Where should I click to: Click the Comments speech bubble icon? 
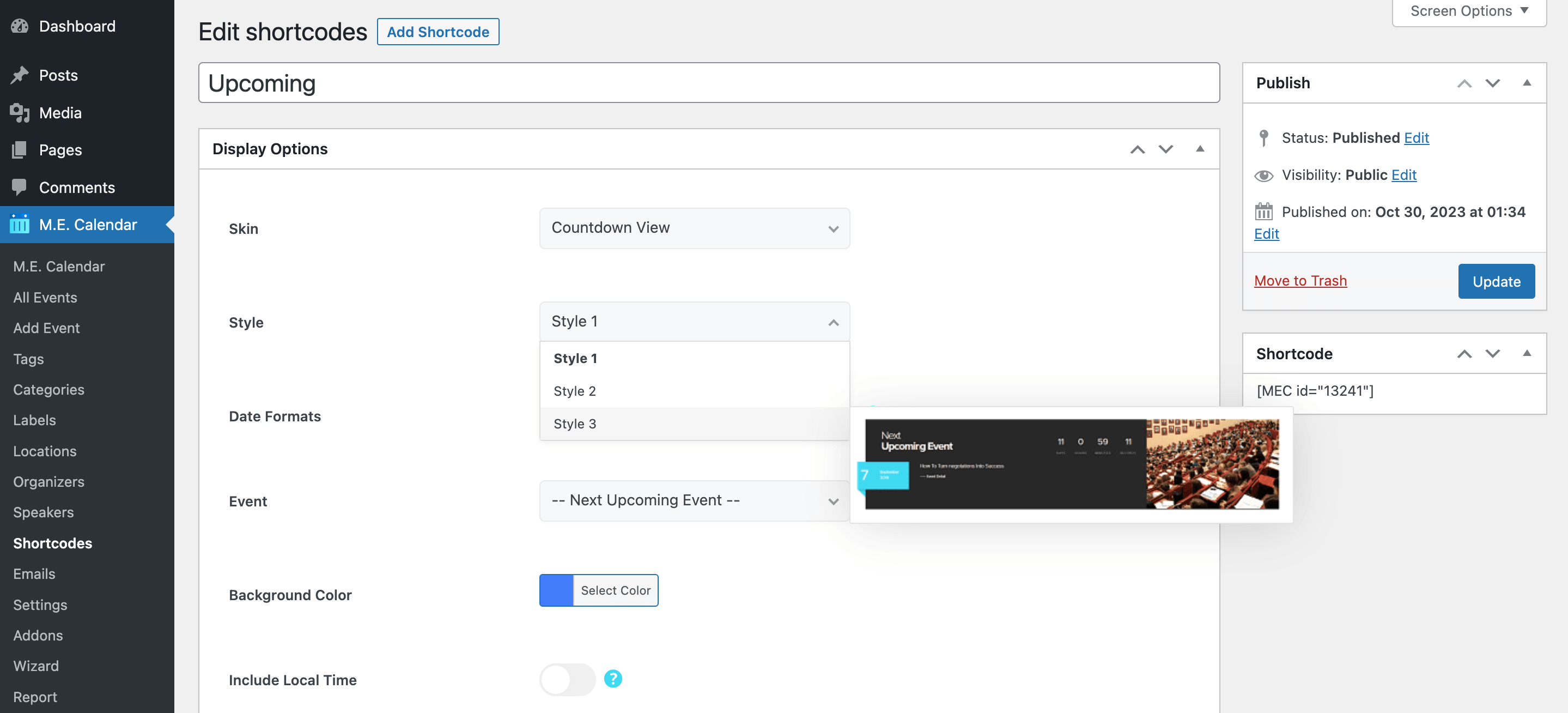[x=20, y=187]
